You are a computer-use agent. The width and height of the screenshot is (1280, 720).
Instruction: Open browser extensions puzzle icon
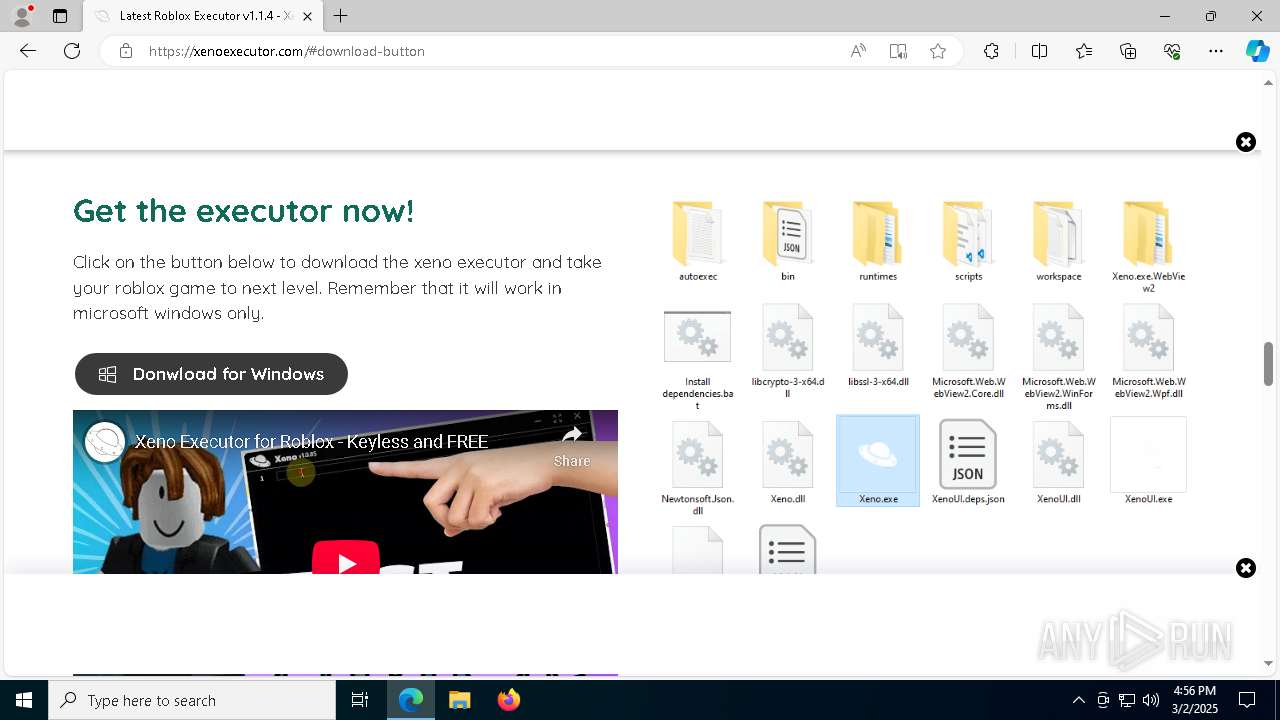tap(991, 51)
